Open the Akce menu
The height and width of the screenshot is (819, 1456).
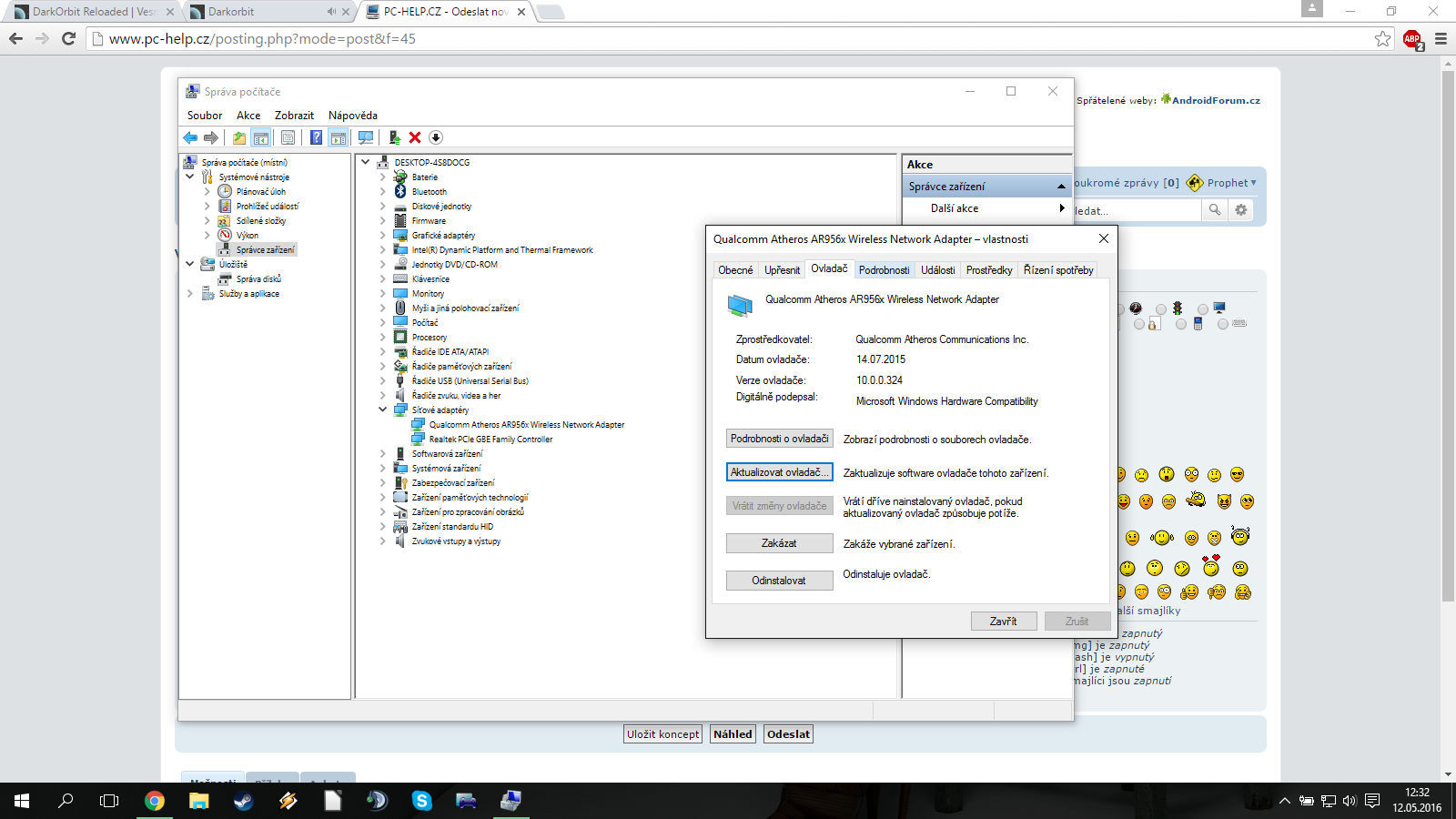[x=248, y=116]
